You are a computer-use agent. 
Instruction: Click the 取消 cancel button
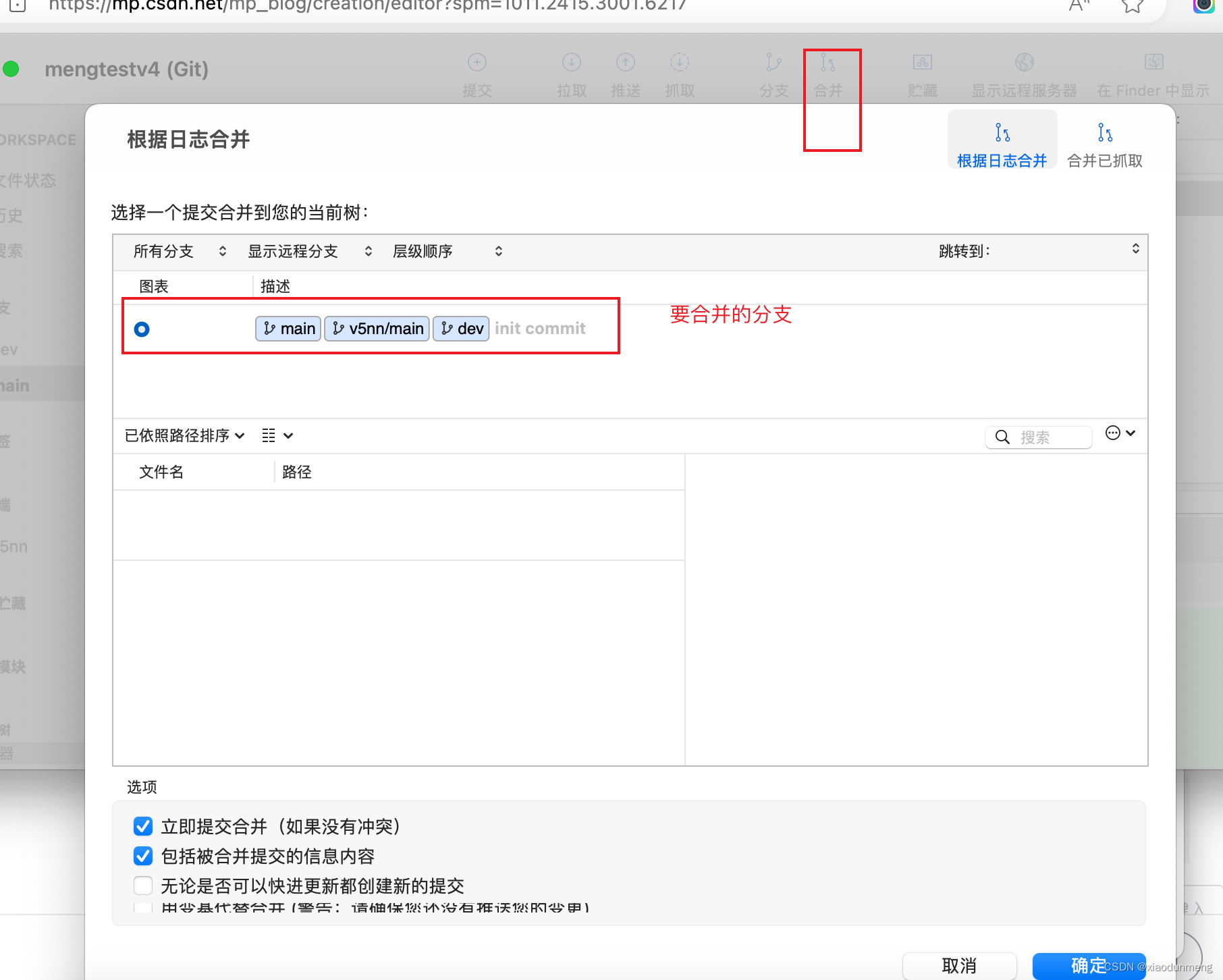[x=959, y=966]
